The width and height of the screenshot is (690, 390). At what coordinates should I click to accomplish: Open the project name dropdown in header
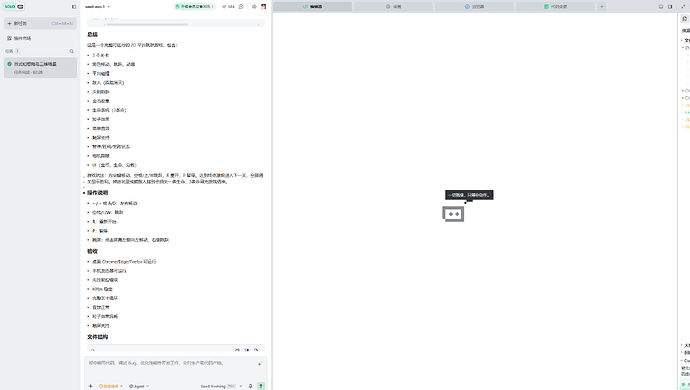click(x=97, y=7)
